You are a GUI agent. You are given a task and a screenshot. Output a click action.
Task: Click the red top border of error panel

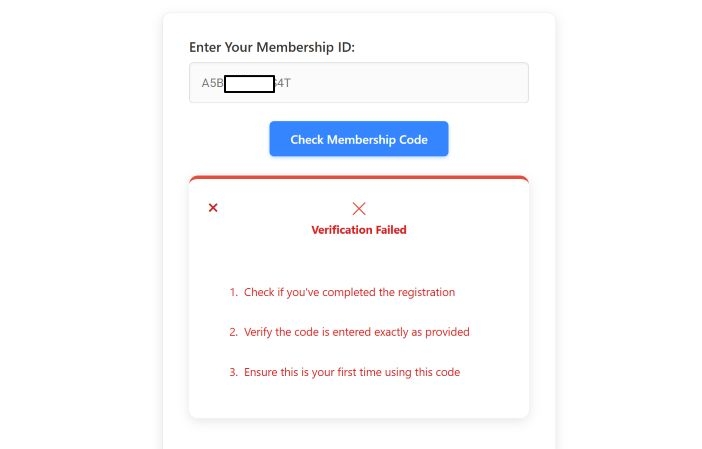(358, 178)
